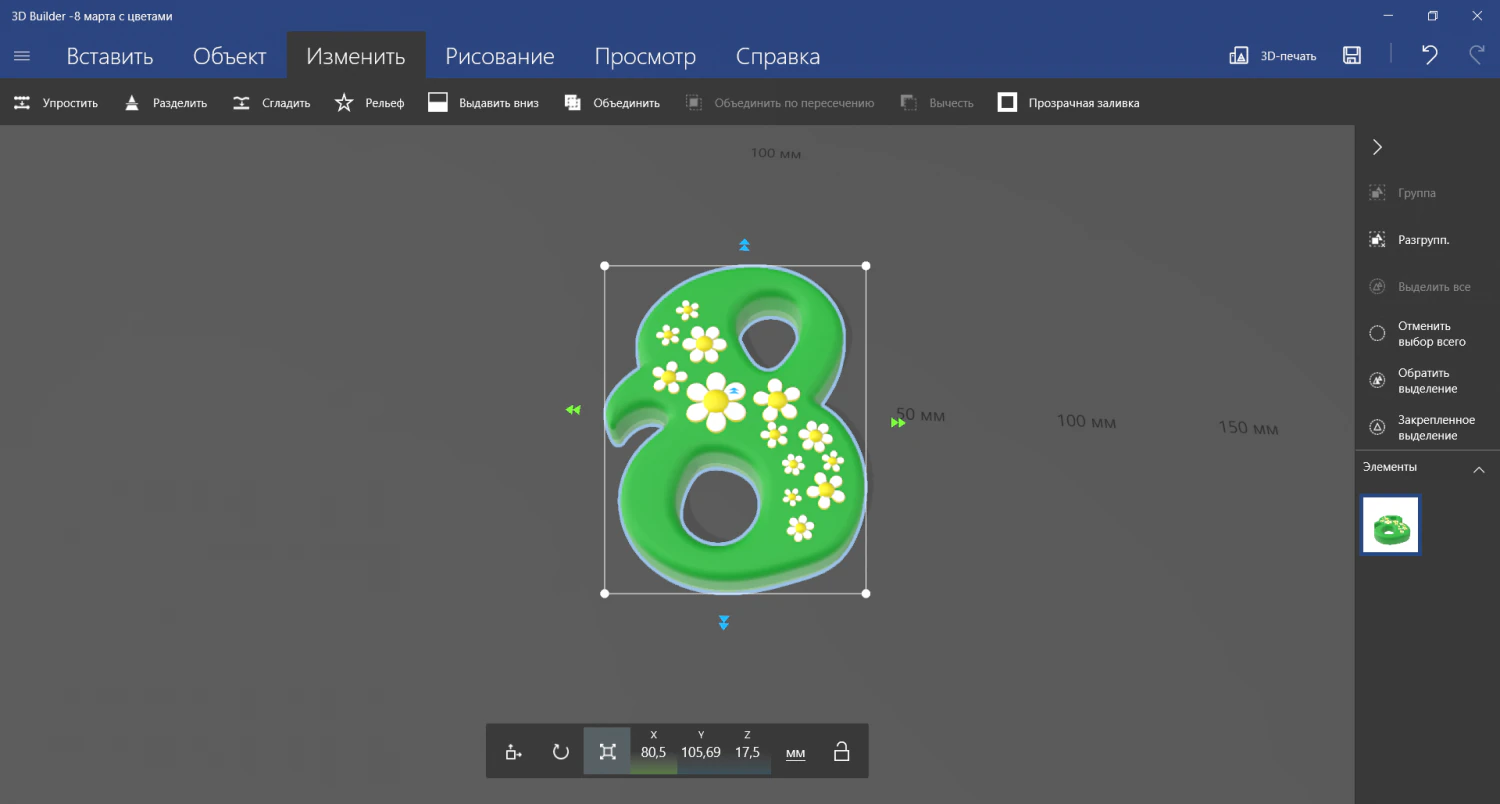The width and height of the screenshot is (1500, 804).
Task: Click Отменить выбор всего
Action: click(x=1418, y=334)
